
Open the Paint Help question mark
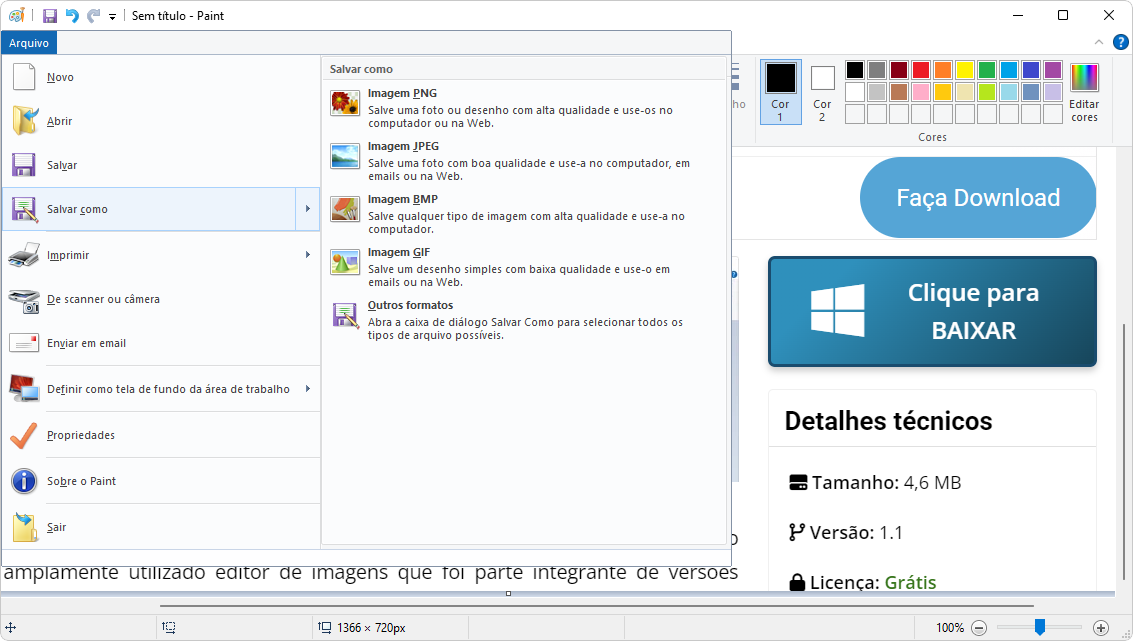coord(1120,43)
